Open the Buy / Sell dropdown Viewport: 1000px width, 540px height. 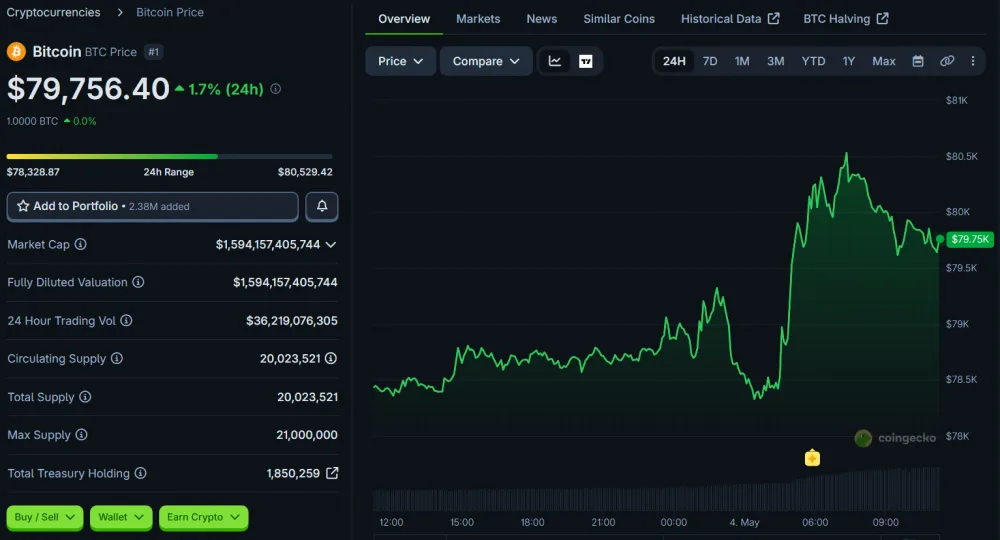click(45, 517)
